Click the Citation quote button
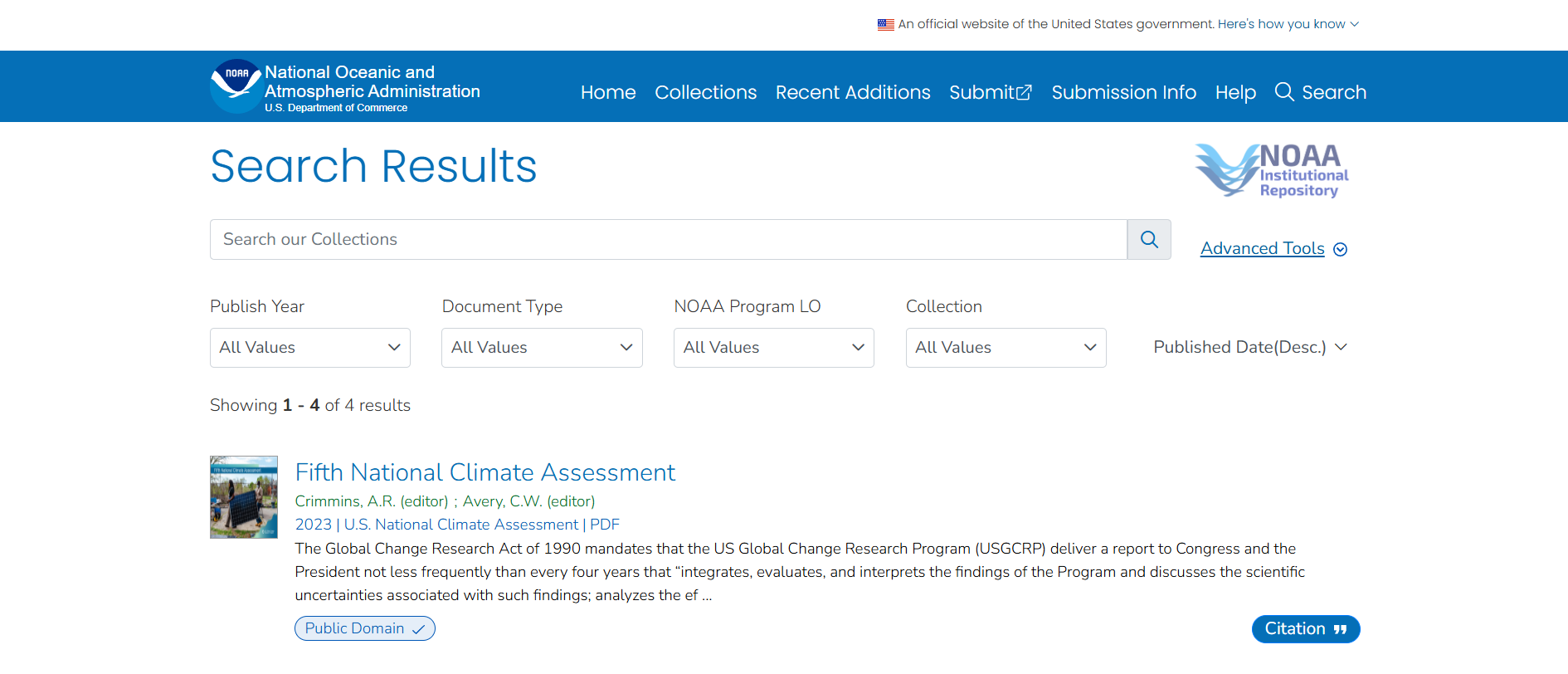 click(x=1305, y=629)
